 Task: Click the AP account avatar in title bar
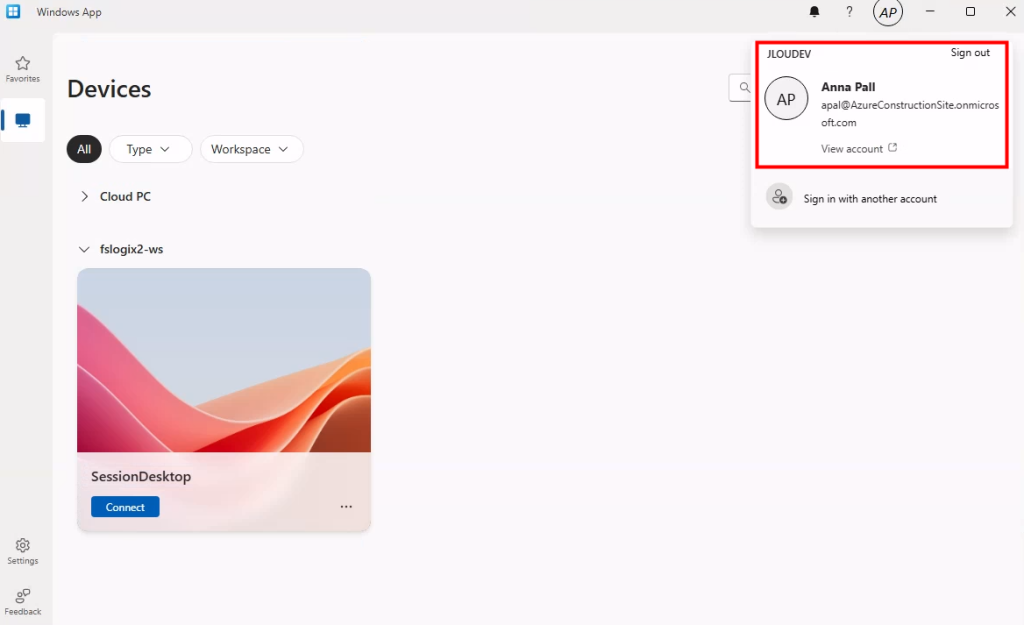pyautogui.click(x=887, y=13)
